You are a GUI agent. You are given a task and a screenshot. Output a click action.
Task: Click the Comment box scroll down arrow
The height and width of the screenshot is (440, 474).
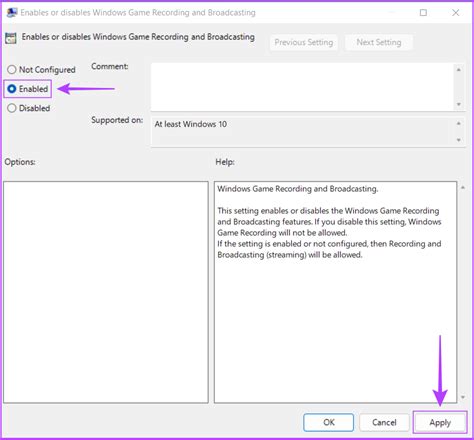tap(459, 105)
